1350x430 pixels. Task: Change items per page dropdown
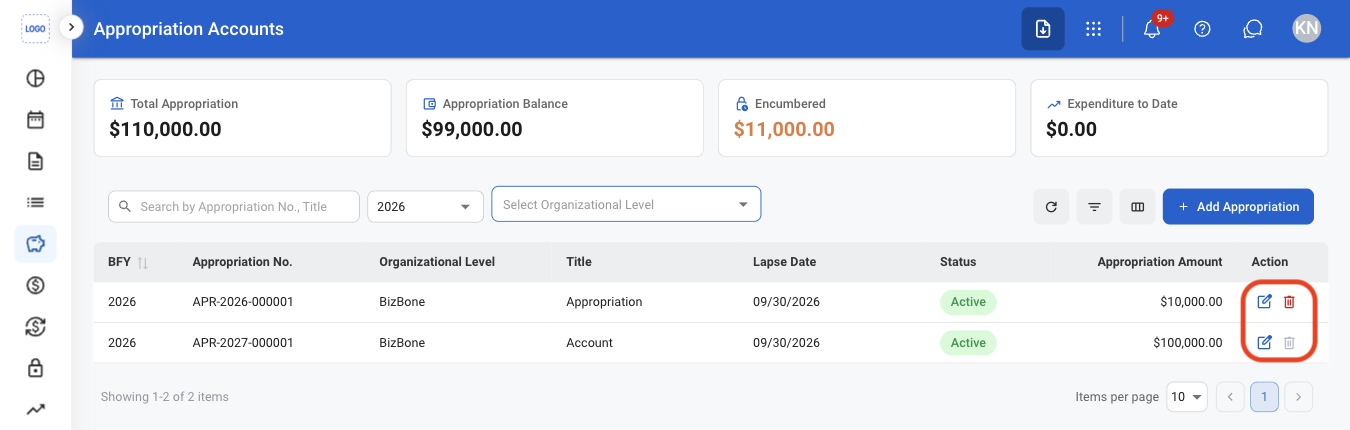point(1187,397)
